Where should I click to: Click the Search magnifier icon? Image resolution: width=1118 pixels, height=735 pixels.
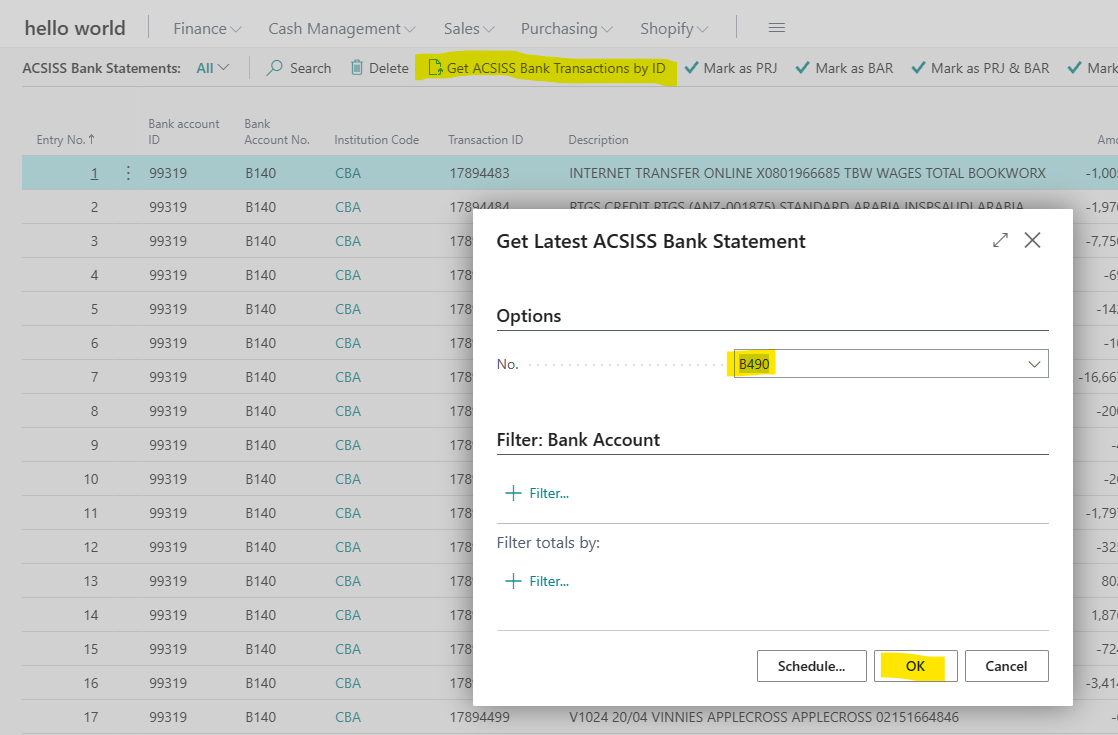(x=275, y=68)
